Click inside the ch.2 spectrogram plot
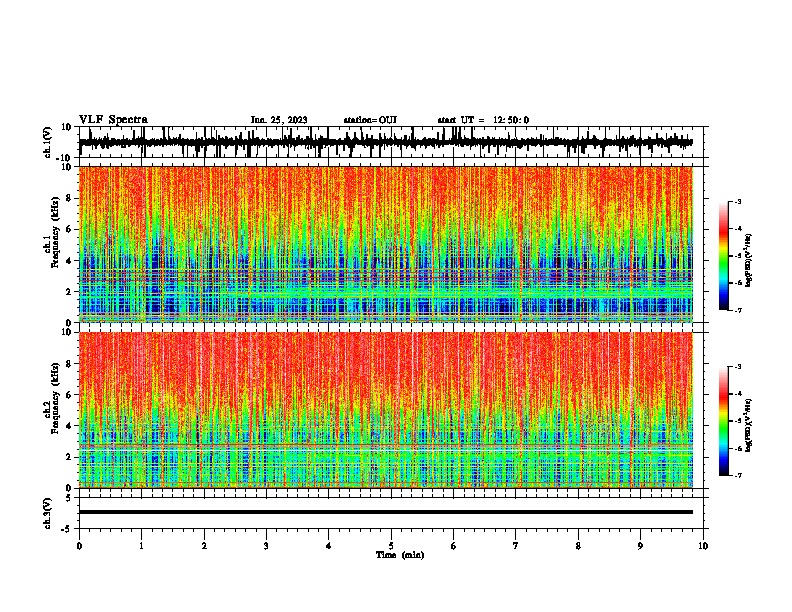 (386, 410)
